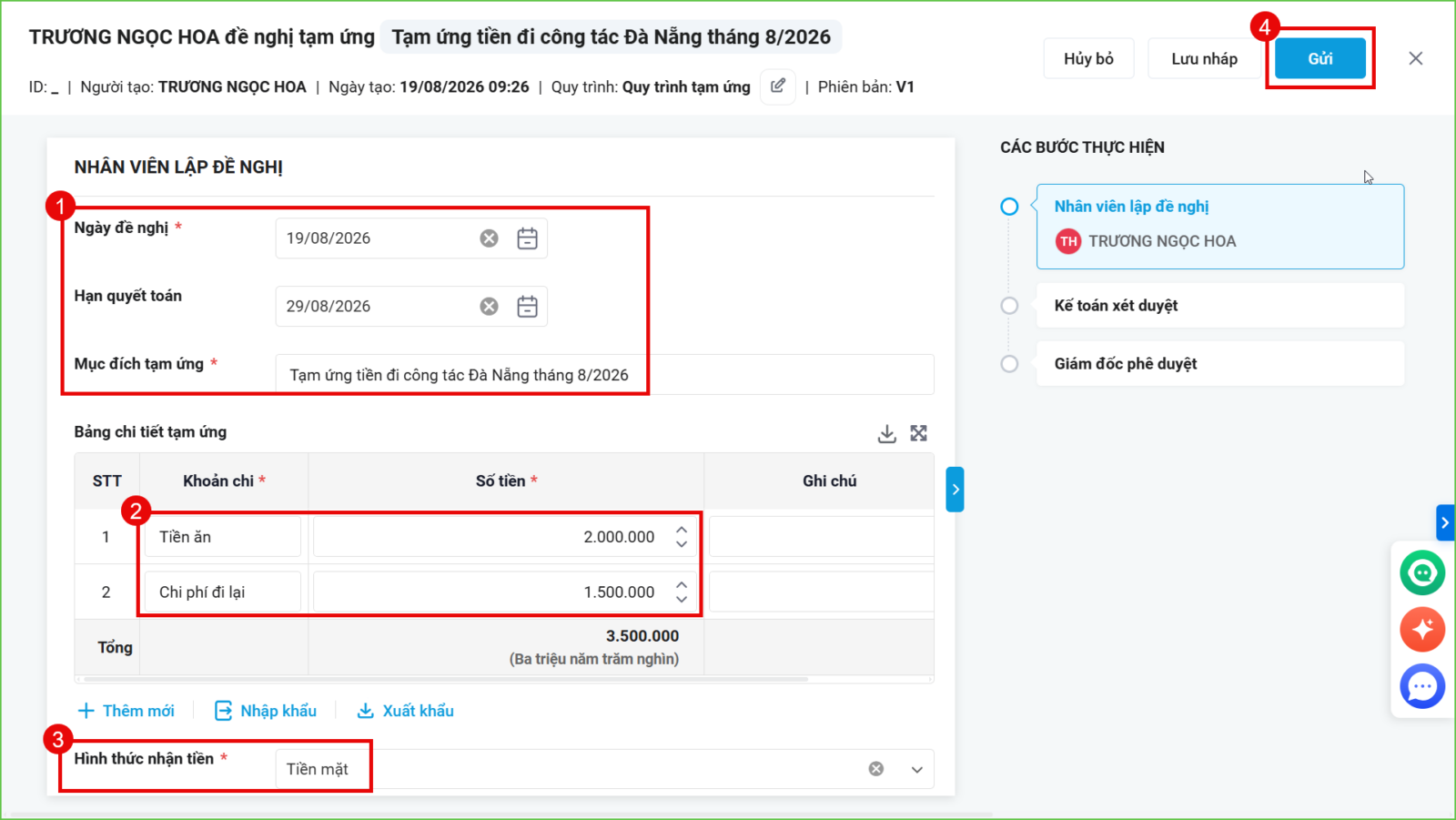Increase the Tiền ăn amount with stepper arrow
Viewport: 1456px width, 820px height.
(x=682, y=530)
